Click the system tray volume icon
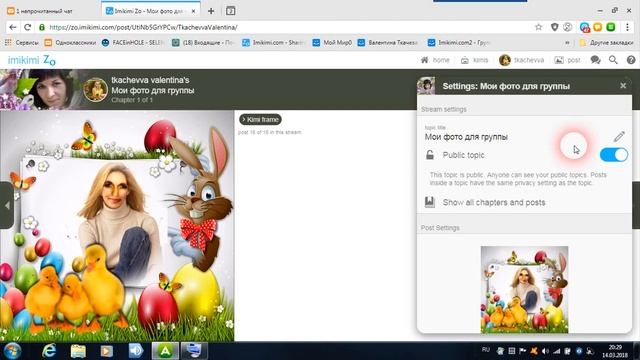Image resolution: width=640 pixels, height=360 pixels. point(545,351)
